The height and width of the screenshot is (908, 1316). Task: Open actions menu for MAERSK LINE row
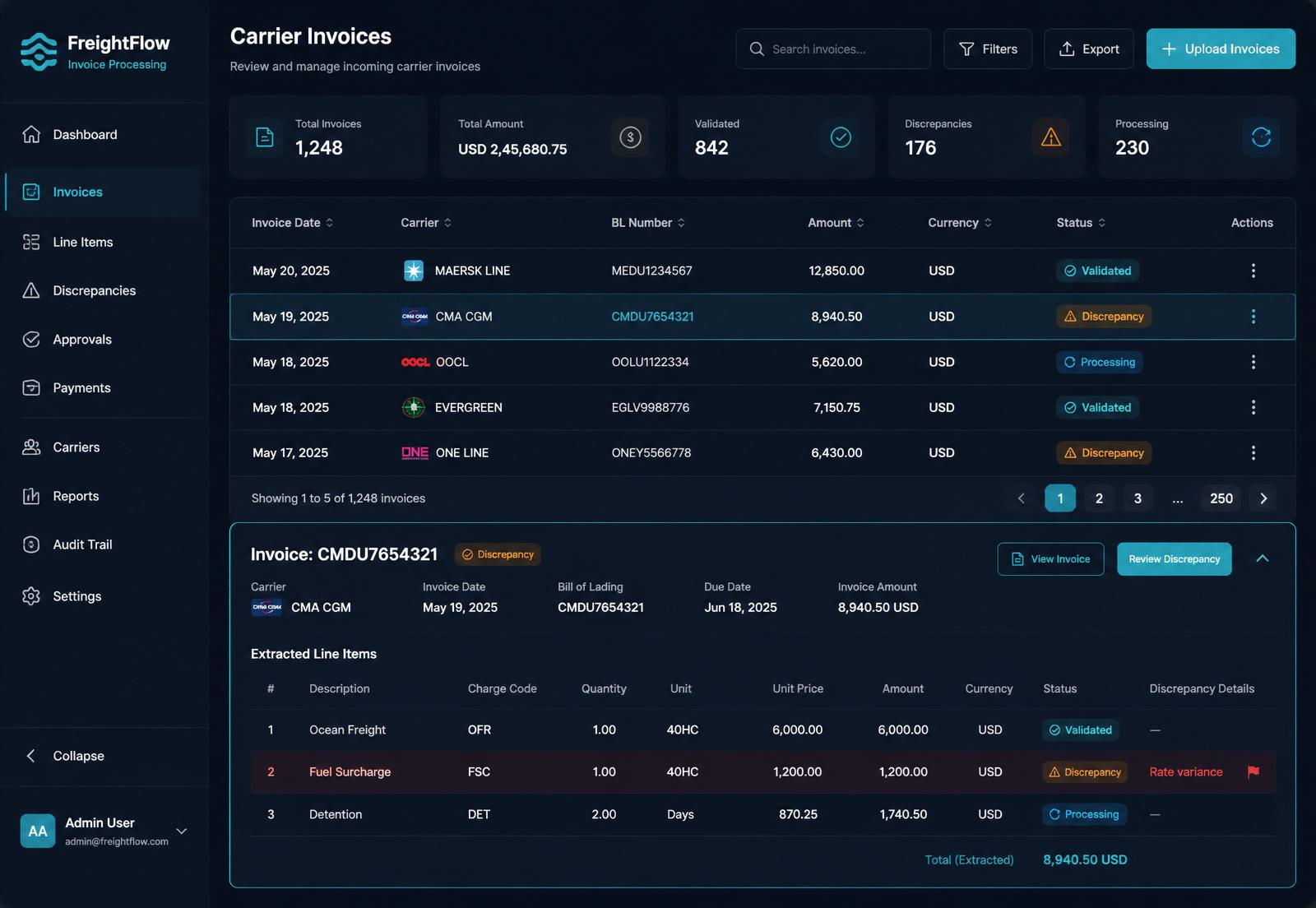[x=1253, y=271]
